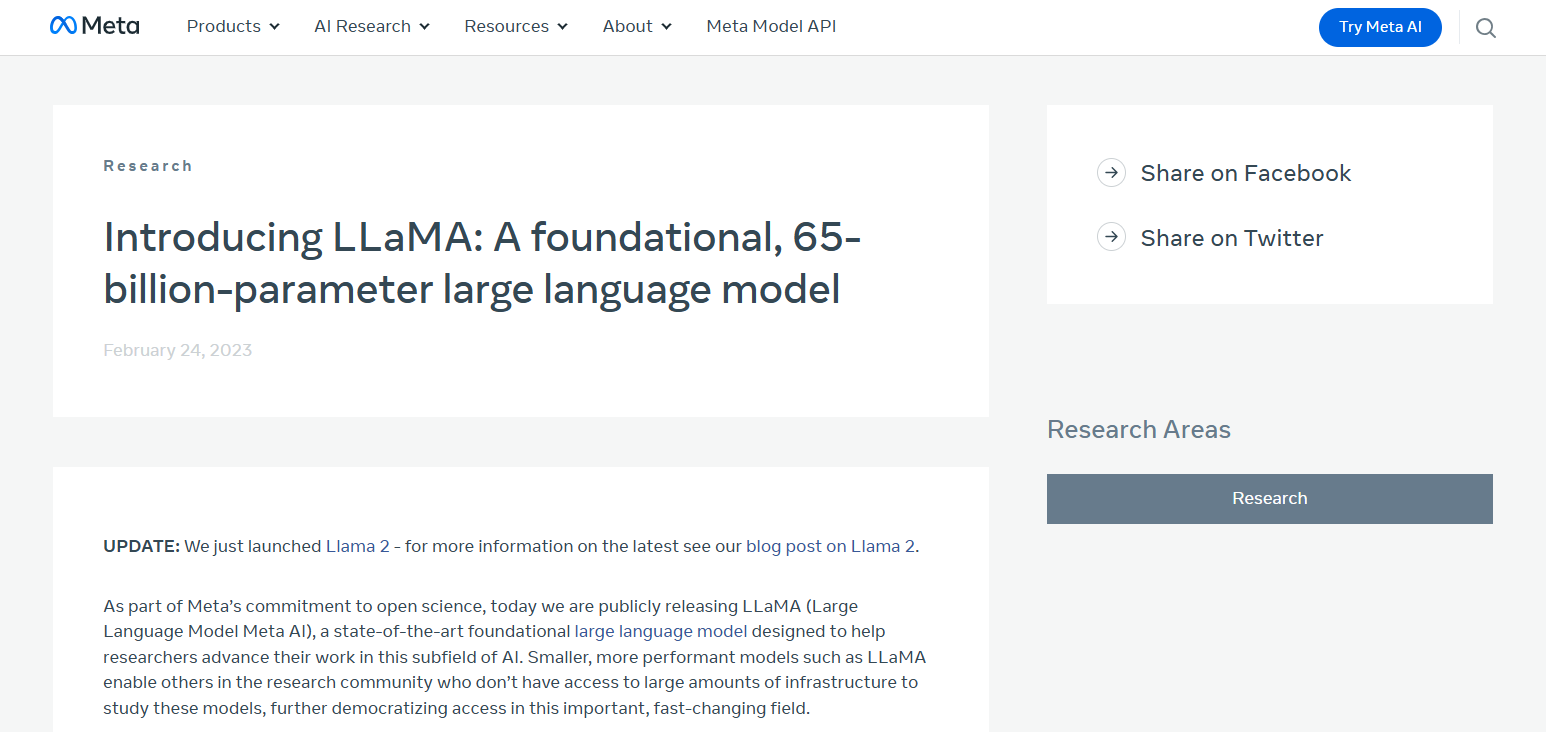The width and height of the screenshot is (1546, 732).
Task: Open the Meta Model API menu item
Action: coord(771,27)
